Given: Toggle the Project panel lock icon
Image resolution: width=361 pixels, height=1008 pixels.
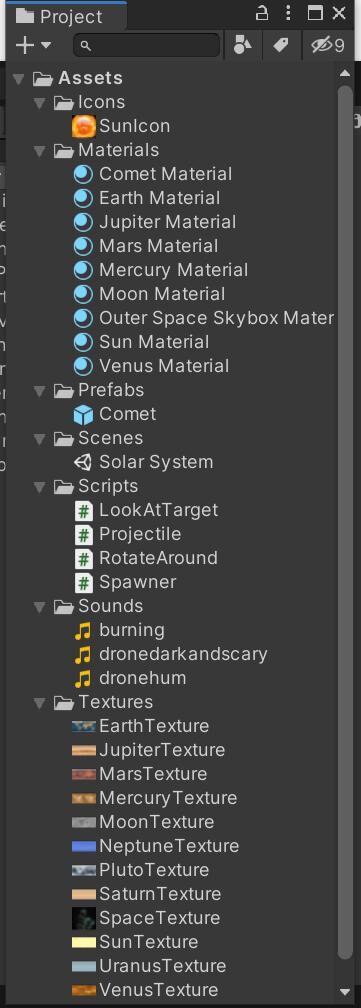Looking at the screenshot, I should pos(262,12).
